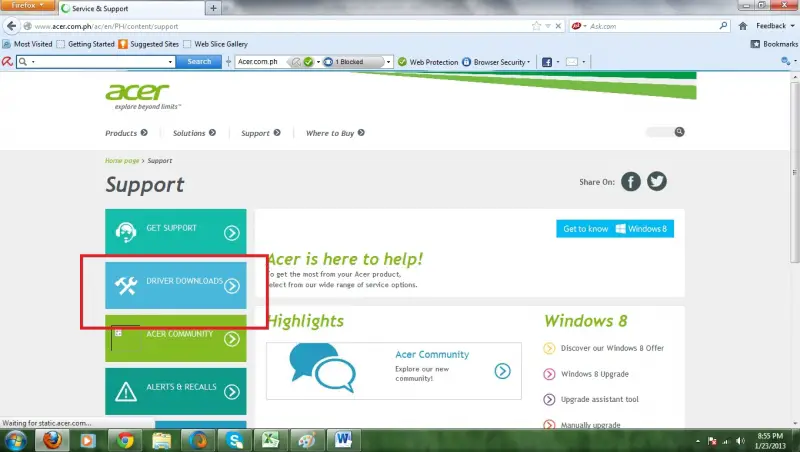Stop page loading with X button
800x452 pixels.
(558, 26)
